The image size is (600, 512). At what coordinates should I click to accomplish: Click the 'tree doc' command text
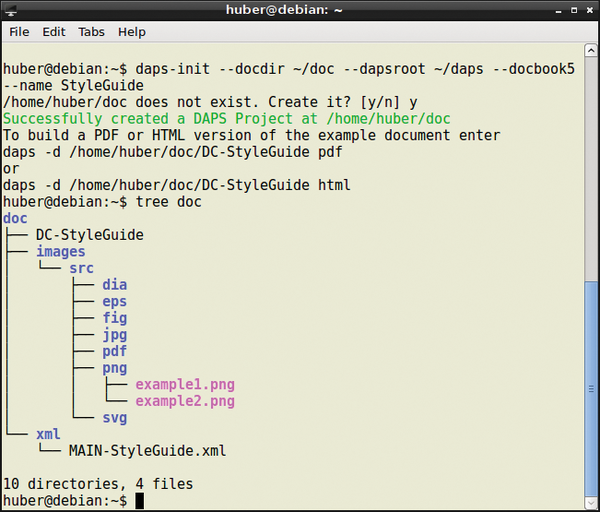tap(168, 202)
